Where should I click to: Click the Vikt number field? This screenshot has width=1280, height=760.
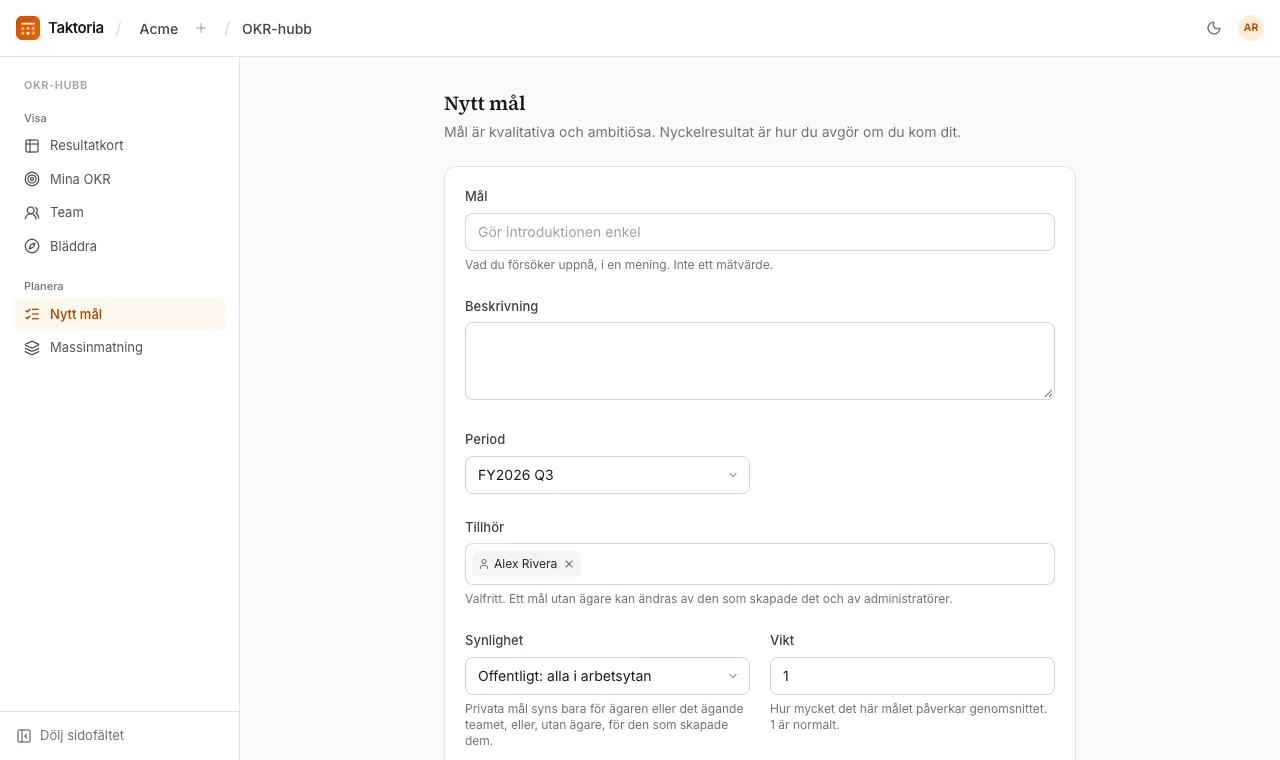(912, 676)
